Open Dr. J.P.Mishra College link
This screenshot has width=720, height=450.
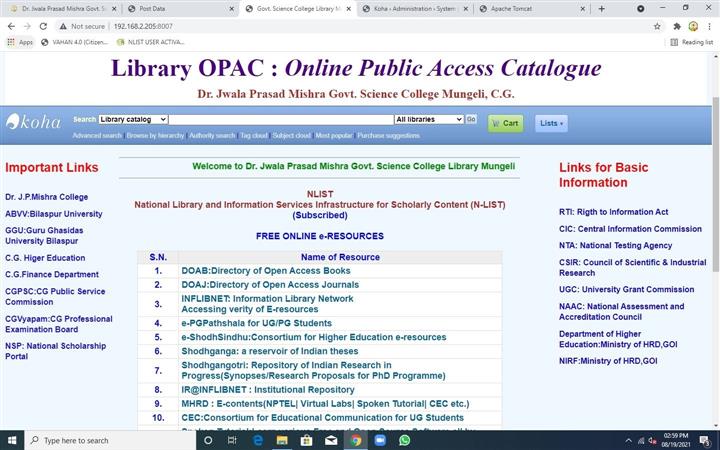[46, 197]
